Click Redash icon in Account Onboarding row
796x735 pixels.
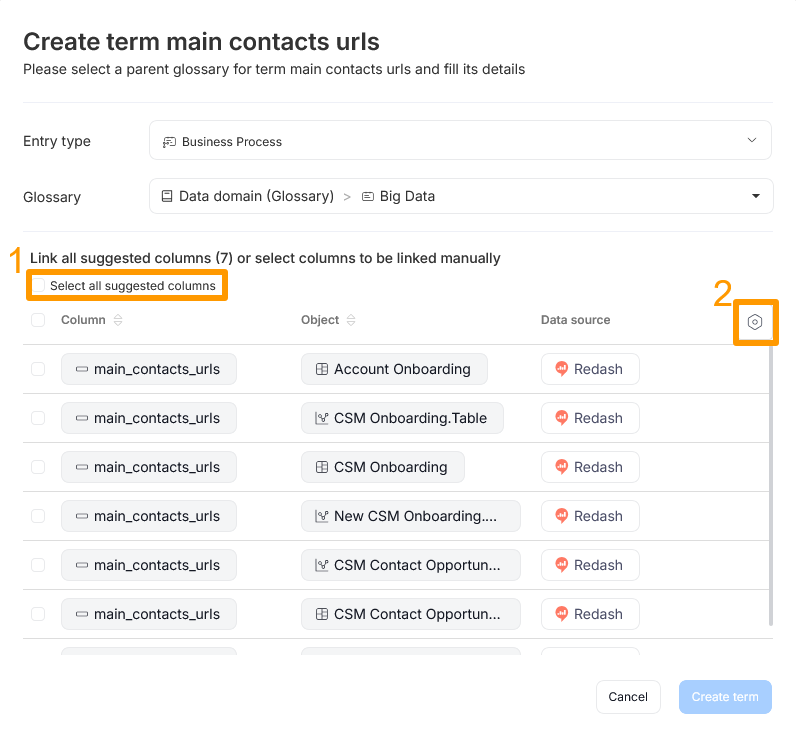tap(562, 369)
